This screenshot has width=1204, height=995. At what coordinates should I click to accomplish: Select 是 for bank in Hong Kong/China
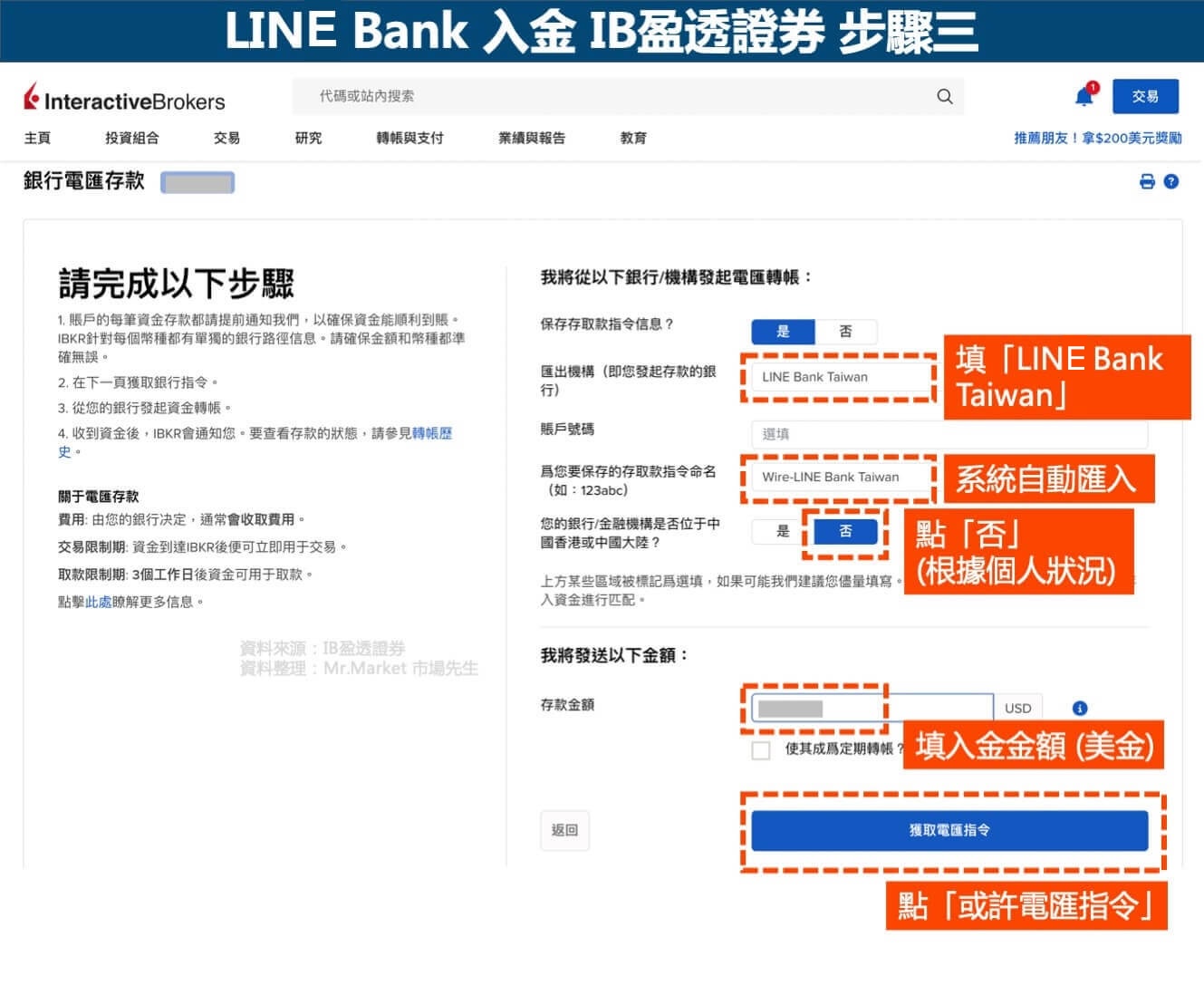pos(783,531)
